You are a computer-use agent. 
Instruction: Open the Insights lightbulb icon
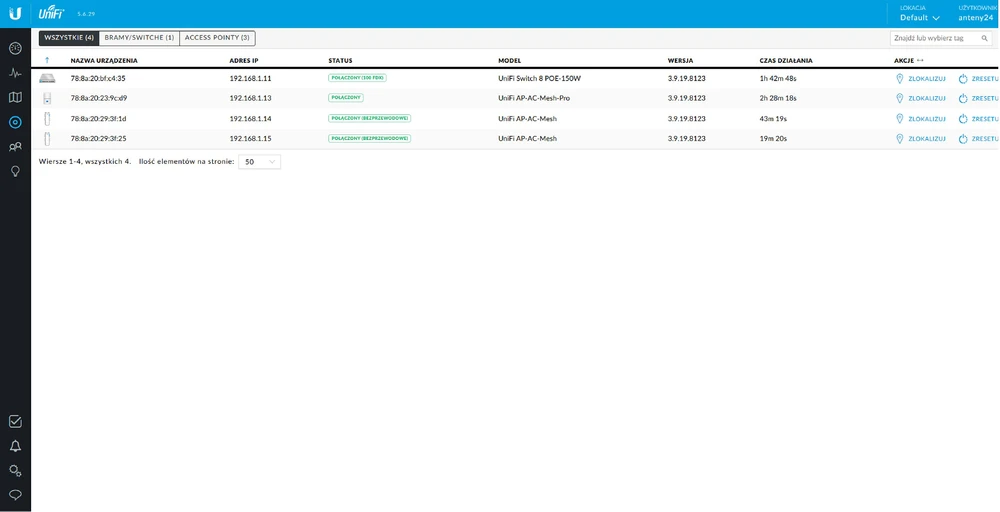15,171
